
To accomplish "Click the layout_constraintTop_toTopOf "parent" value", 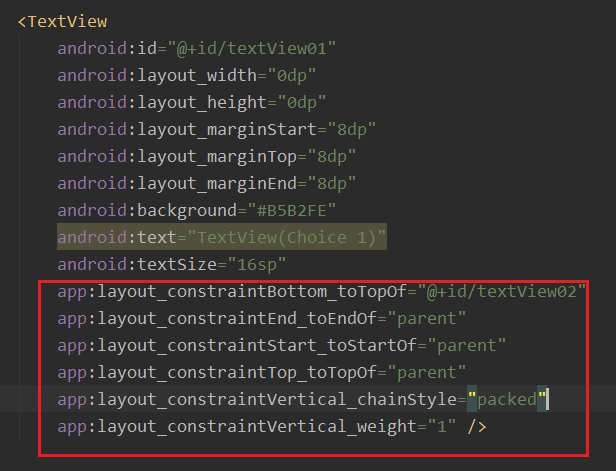I will click(427, 372).
